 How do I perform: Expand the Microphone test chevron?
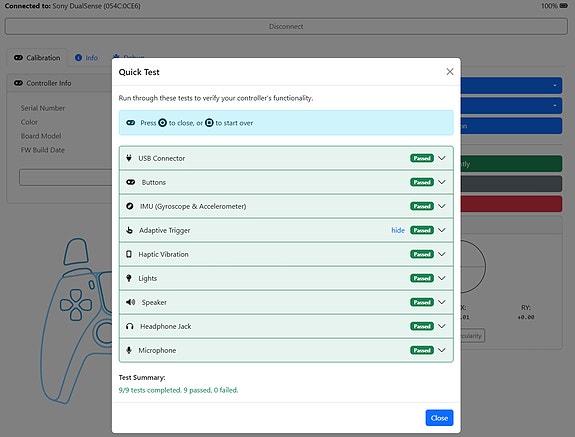click(x=442, y=350)
